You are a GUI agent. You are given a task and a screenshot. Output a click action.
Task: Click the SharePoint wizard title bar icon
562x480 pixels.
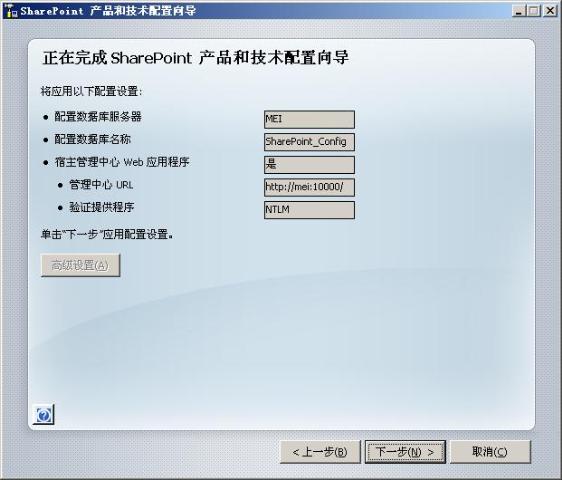11,11
